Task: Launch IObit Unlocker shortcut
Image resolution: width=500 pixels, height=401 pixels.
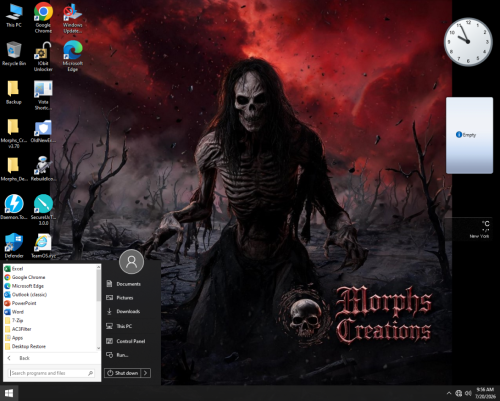Action: 43,56
